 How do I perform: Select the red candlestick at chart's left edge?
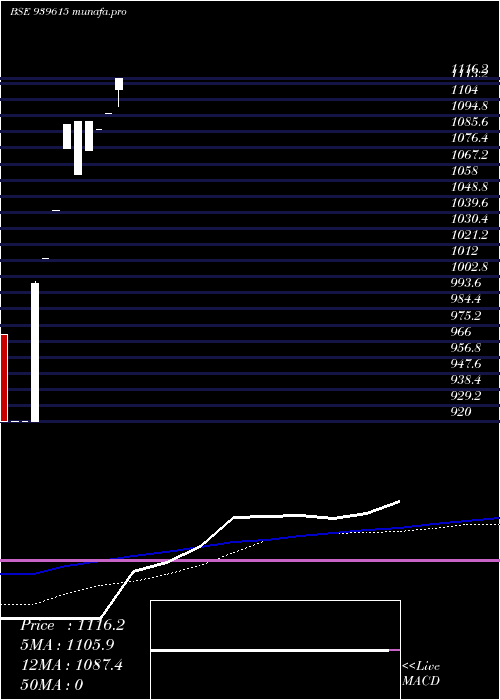4,378
